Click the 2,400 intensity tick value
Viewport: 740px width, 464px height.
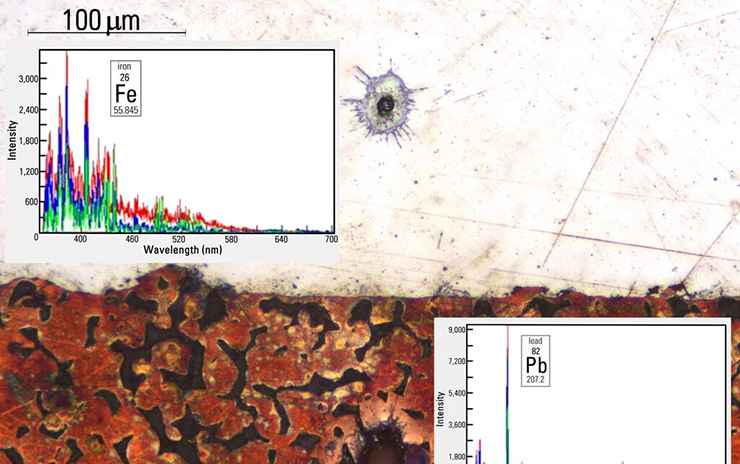(28, 110)
